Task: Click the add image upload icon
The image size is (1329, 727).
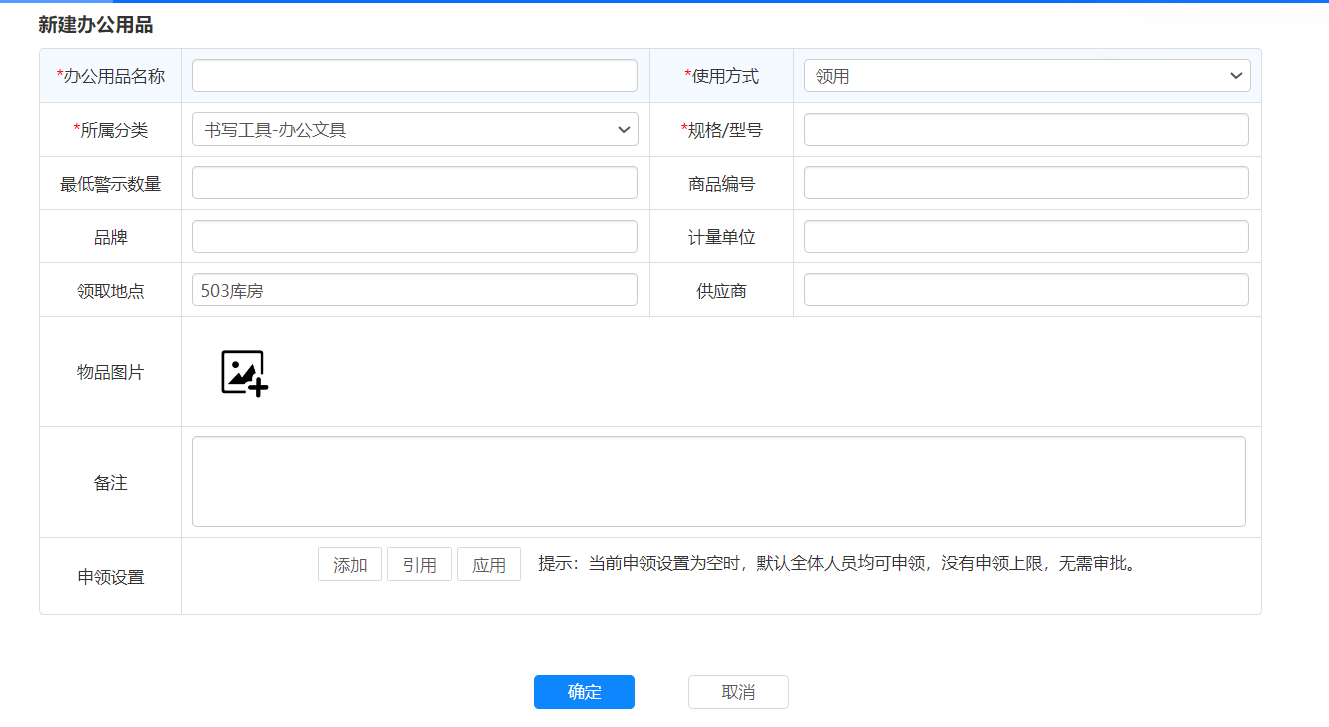Action: click(244, 373)
